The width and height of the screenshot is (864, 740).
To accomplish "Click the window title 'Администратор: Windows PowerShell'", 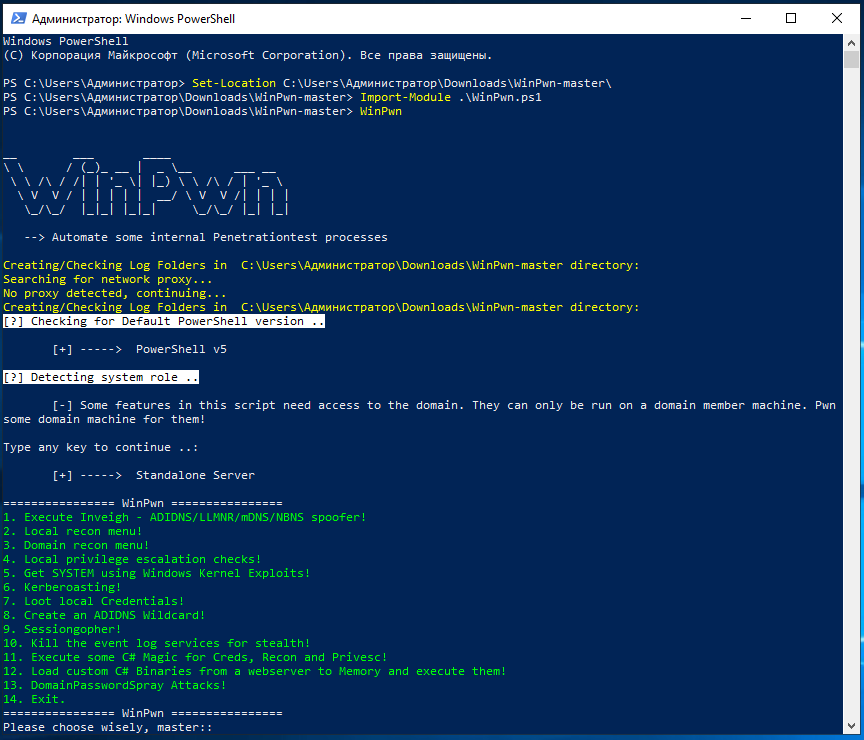I will [133, 19].
